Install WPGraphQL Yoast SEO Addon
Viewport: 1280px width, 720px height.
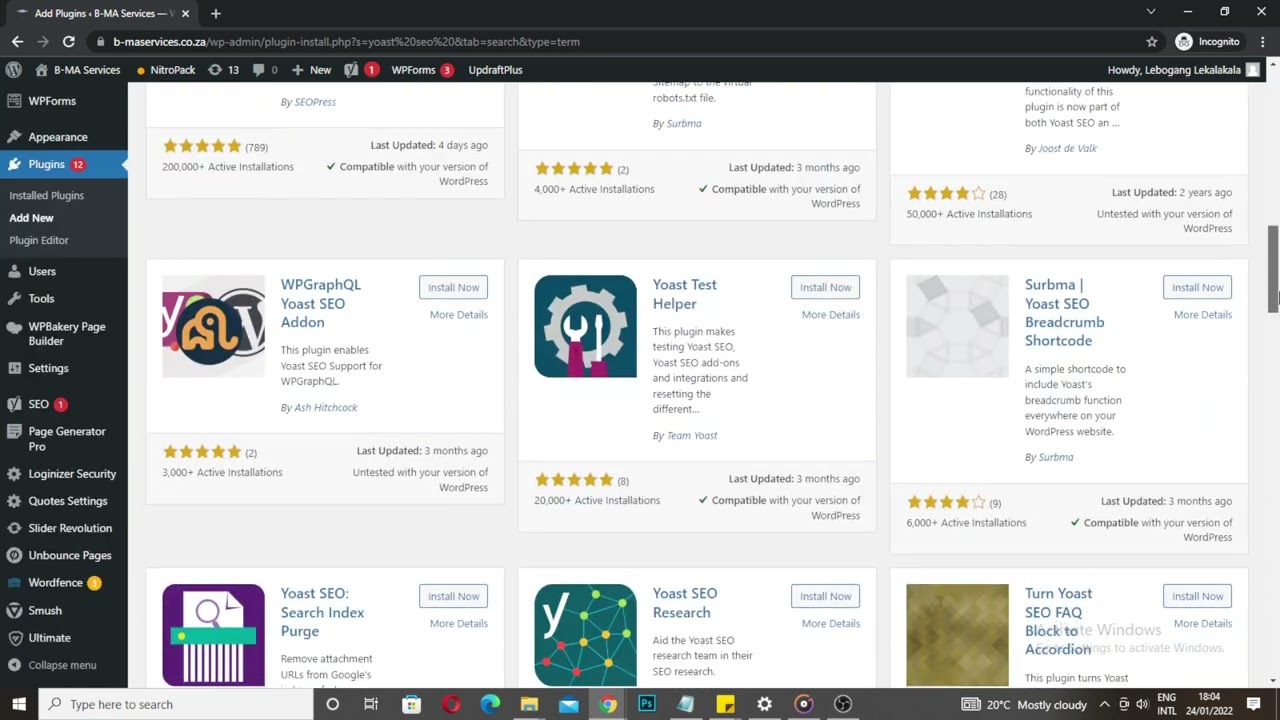[453, 287]
